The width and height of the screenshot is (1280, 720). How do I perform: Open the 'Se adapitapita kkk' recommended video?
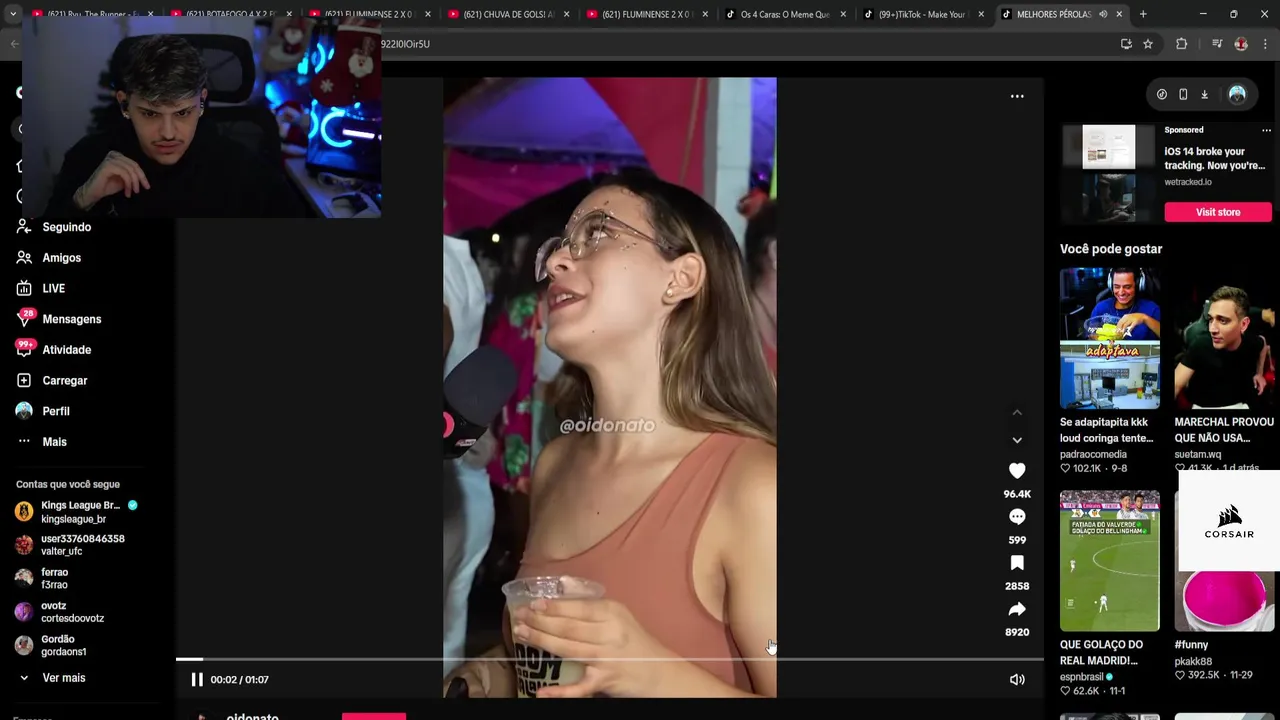[1109, 338]
